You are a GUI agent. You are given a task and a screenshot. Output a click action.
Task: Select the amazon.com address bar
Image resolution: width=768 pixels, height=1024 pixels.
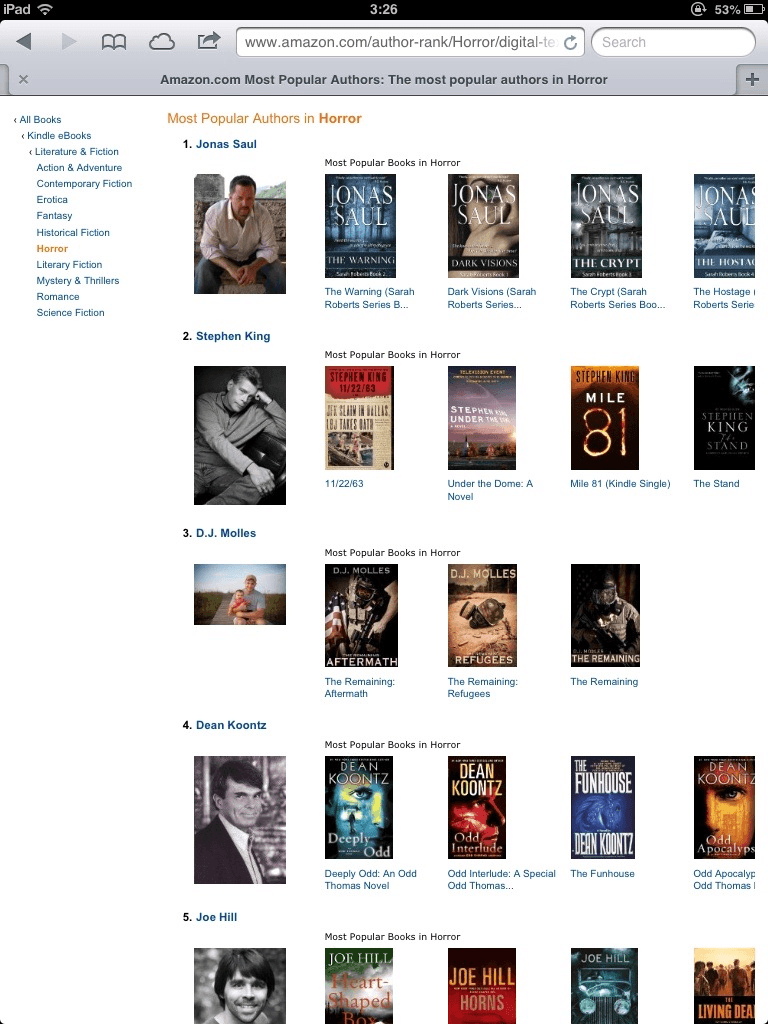[400, 42]
